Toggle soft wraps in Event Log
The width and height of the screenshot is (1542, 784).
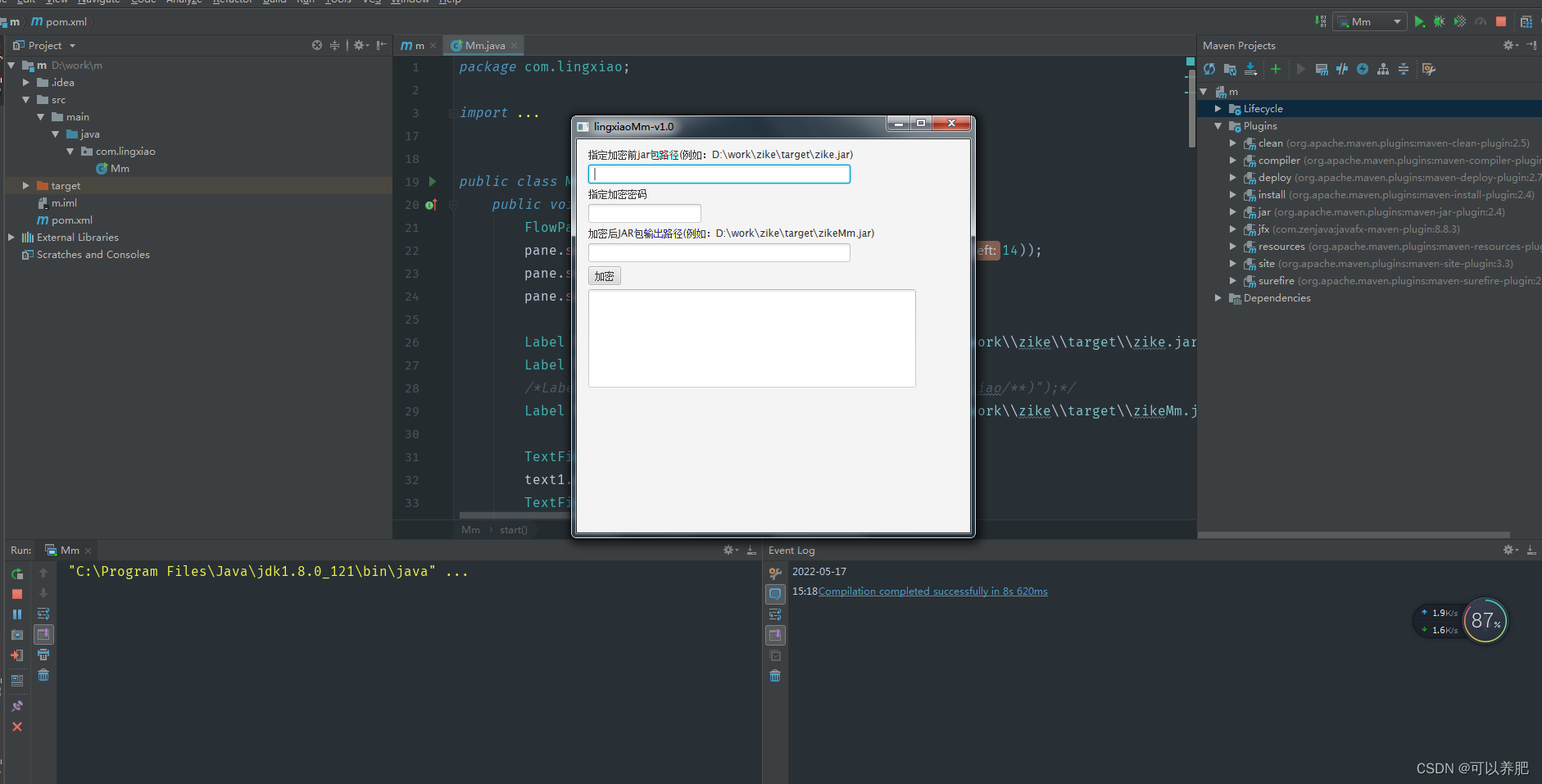(x=775, y=614)
